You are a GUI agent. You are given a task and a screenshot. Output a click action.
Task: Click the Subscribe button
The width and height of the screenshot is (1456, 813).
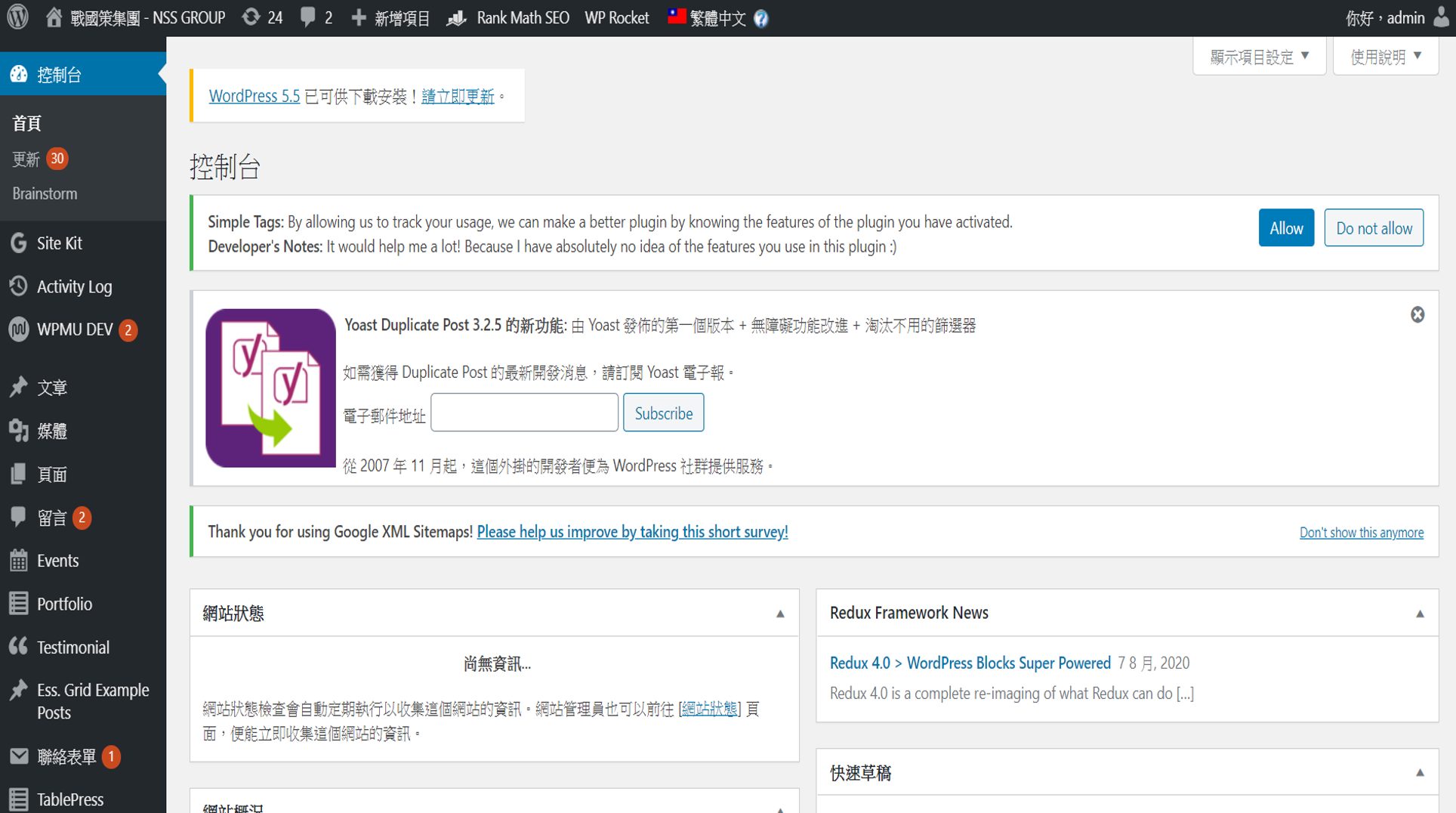pos(663,413)
